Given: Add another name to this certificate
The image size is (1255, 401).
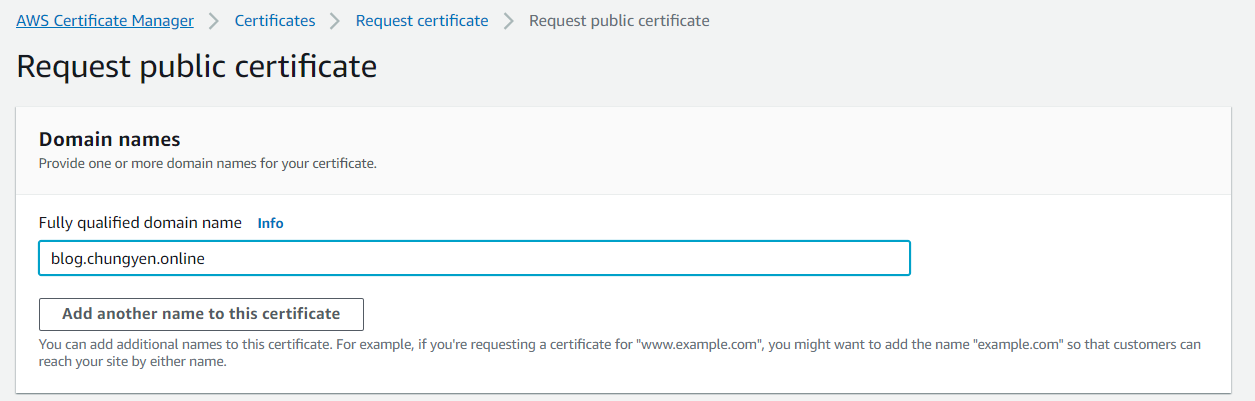Looking at the screenshot, I should pyautogui.click(x=201, y=314).
